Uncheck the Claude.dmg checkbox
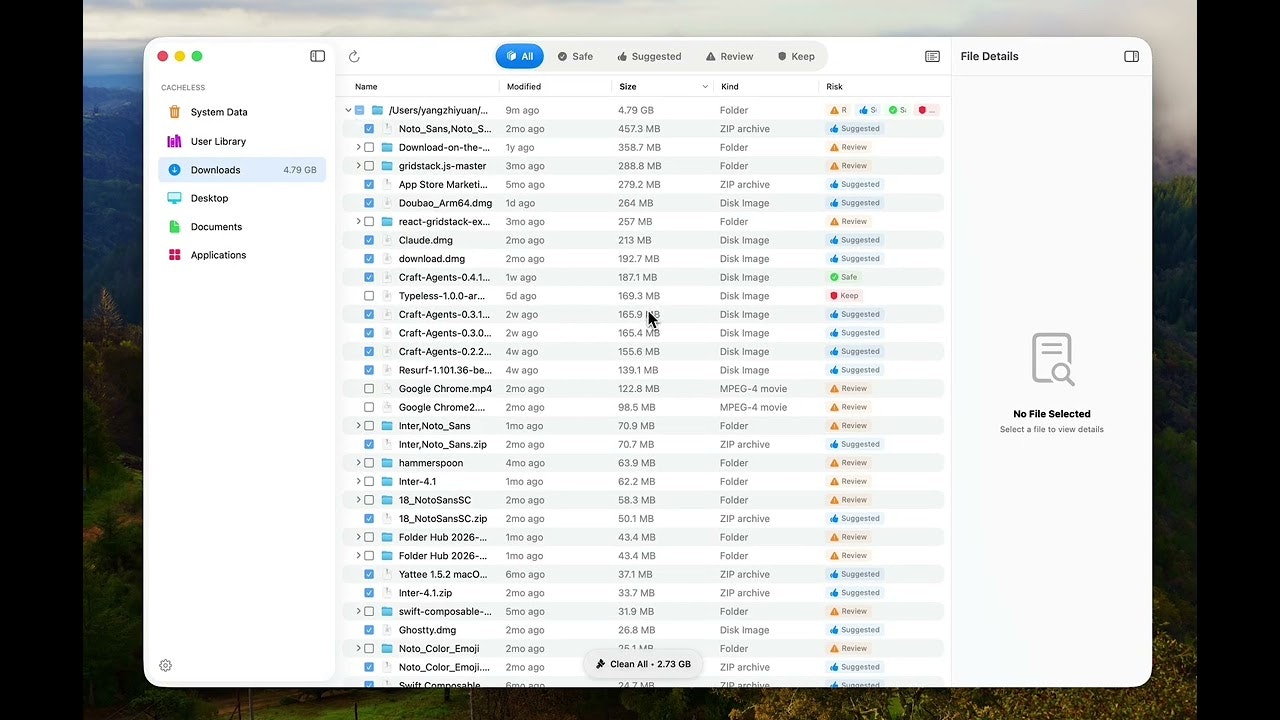Viewport: 1280px width, 720px height. pyautogui.click(x=369, y=240)
